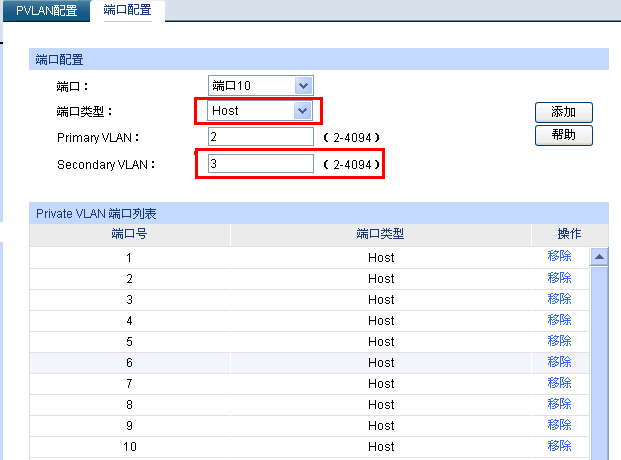Remove port 10 via its 移除 link
Image resolution: width=621 pixels, height=460 pixels.
click(559, 446)
